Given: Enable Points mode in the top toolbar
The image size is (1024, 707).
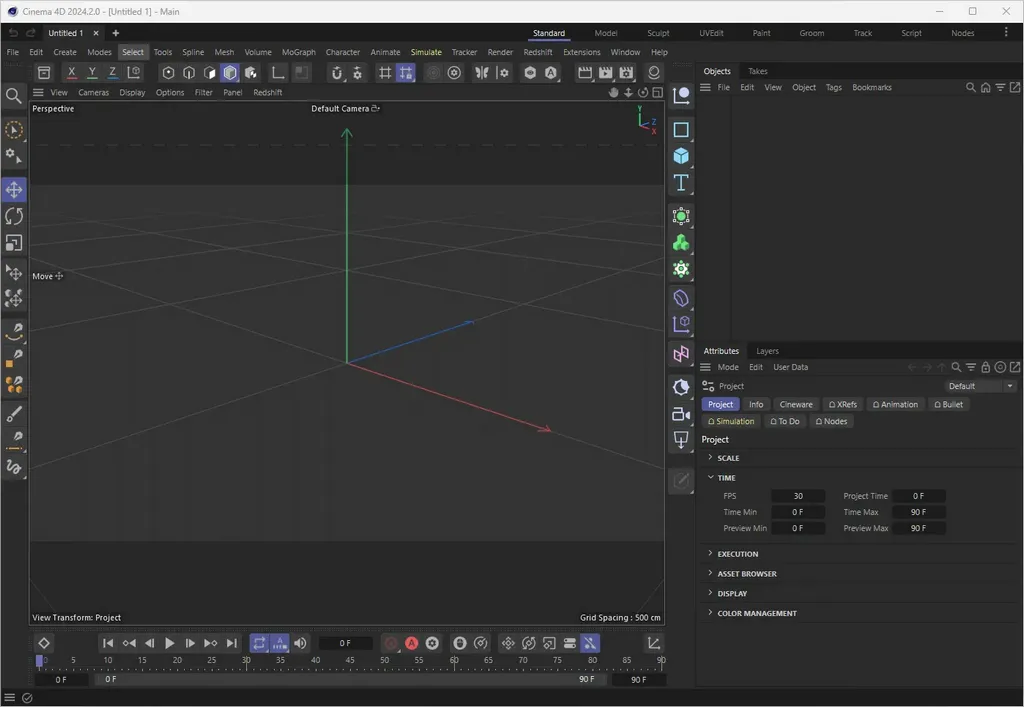Looking at the screenshot, I should (x=168, y=72).
